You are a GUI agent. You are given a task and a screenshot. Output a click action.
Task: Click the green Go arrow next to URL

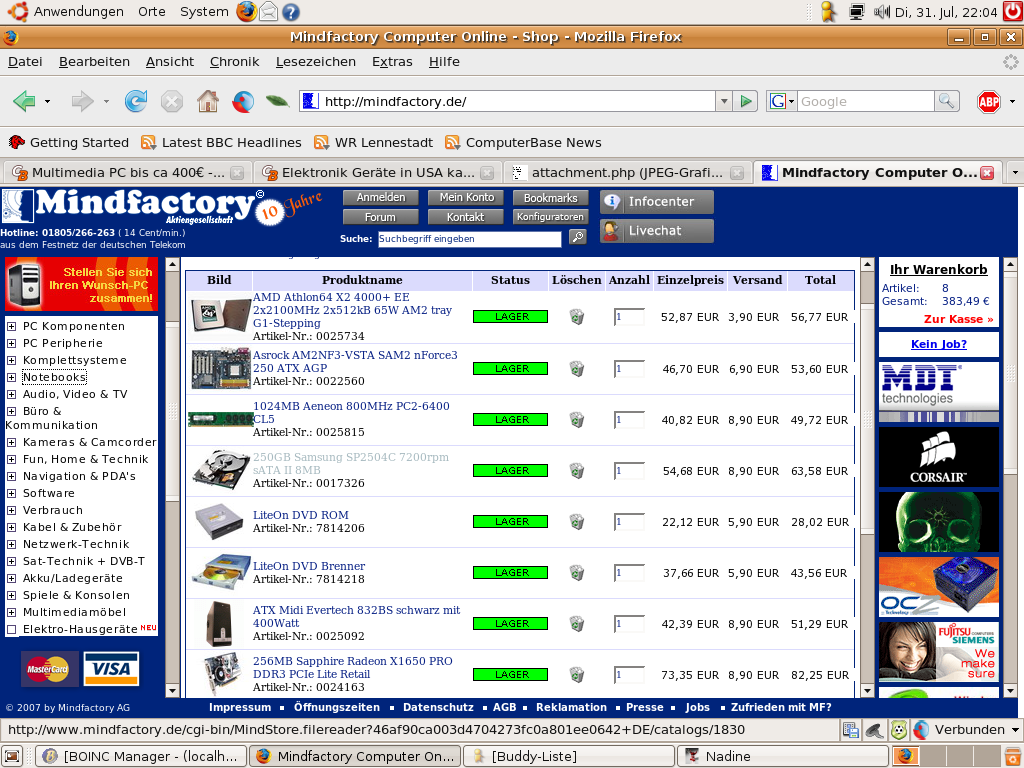(x=745, y=101)
